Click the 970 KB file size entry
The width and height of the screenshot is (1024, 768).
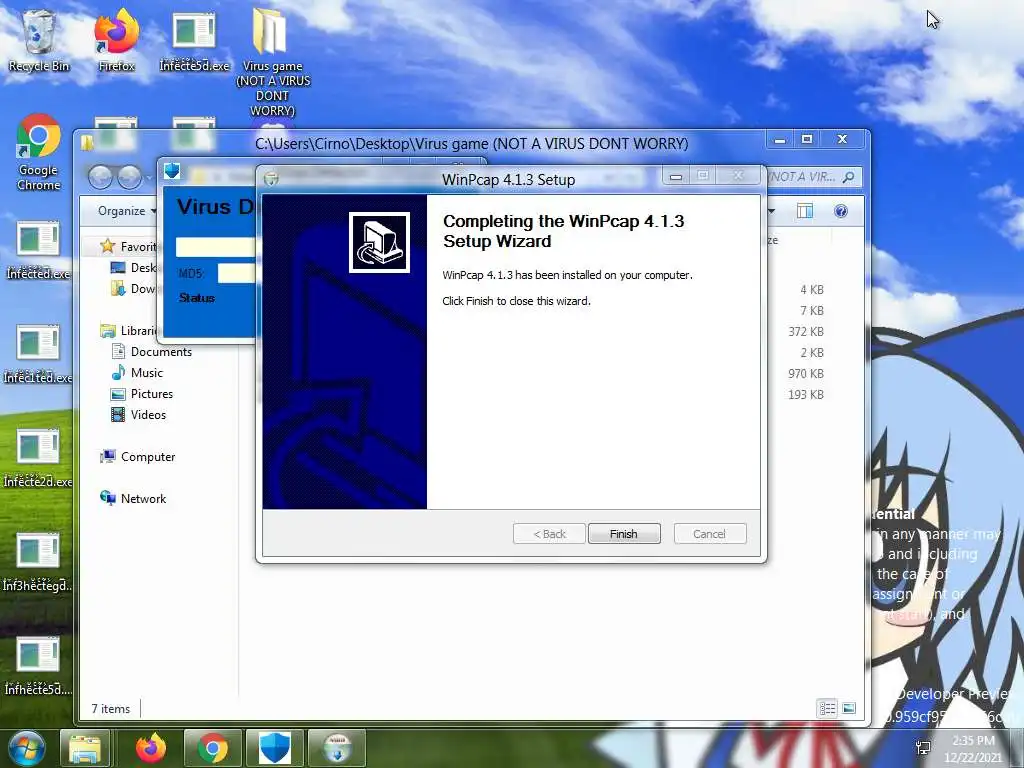click(806, 374)
